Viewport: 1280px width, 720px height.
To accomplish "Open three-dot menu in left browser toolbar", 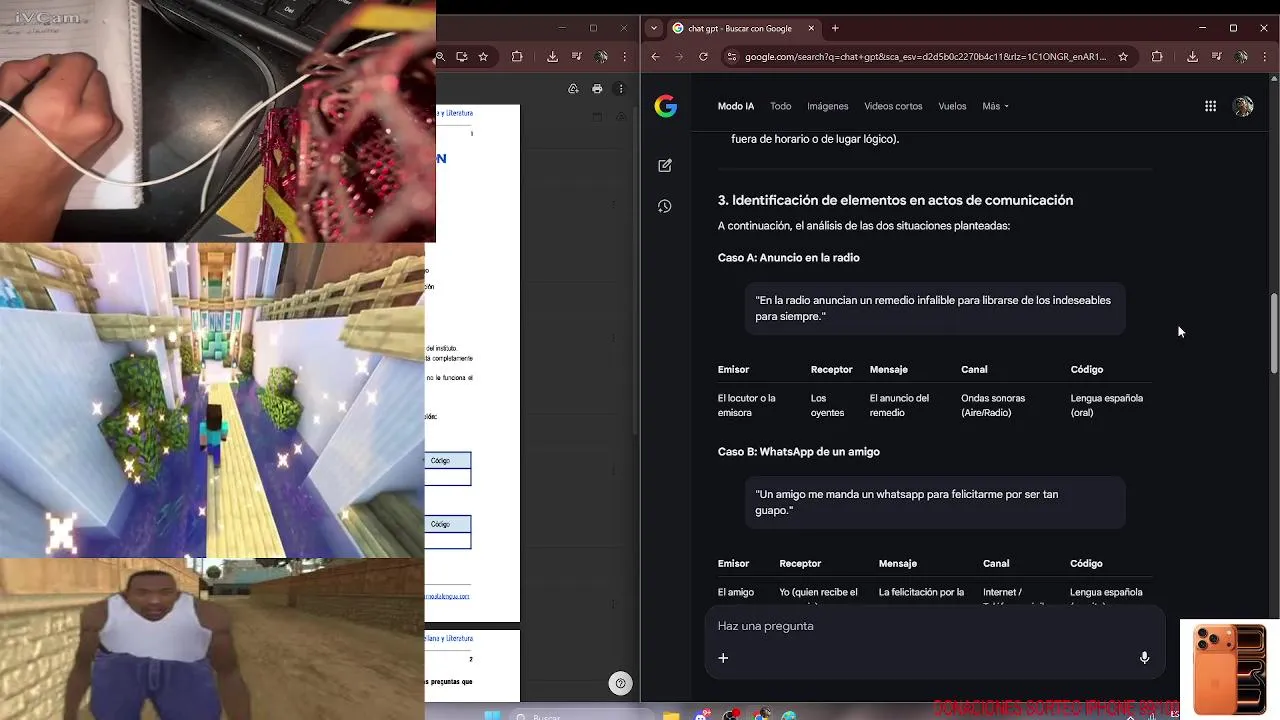I will click(626, 57).
